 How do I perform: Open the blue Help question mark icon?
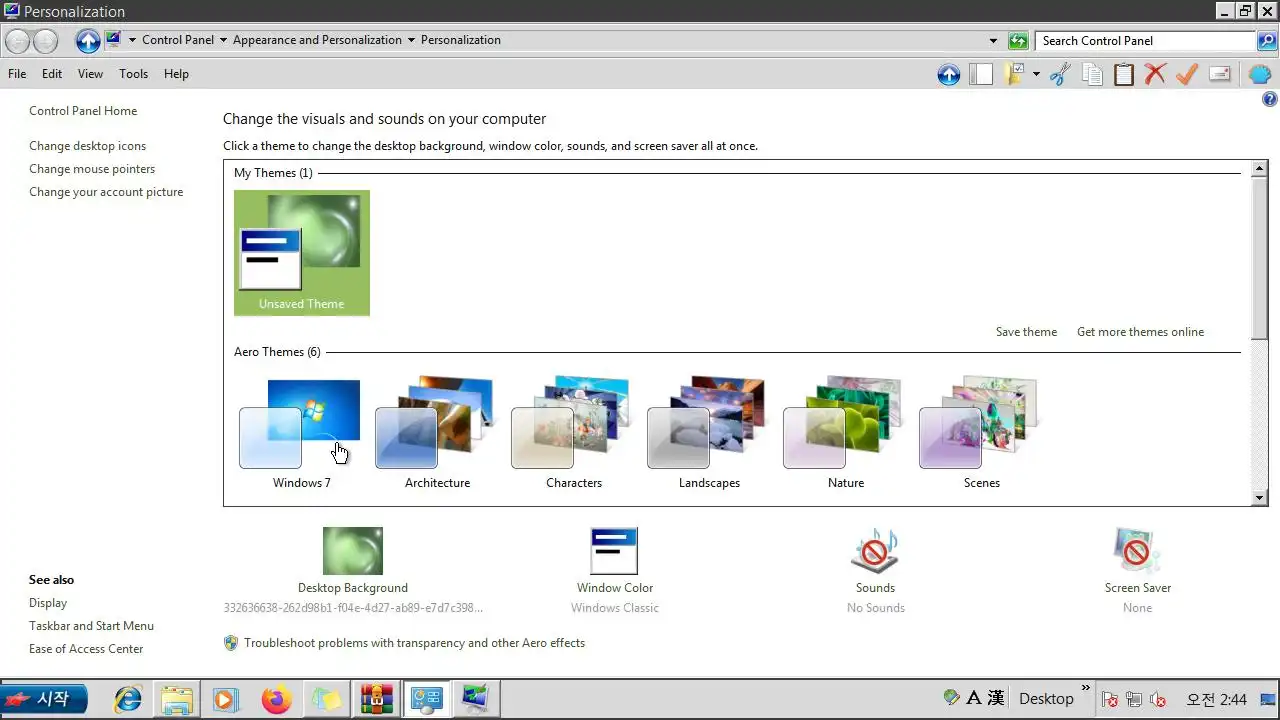(1270, 100)
